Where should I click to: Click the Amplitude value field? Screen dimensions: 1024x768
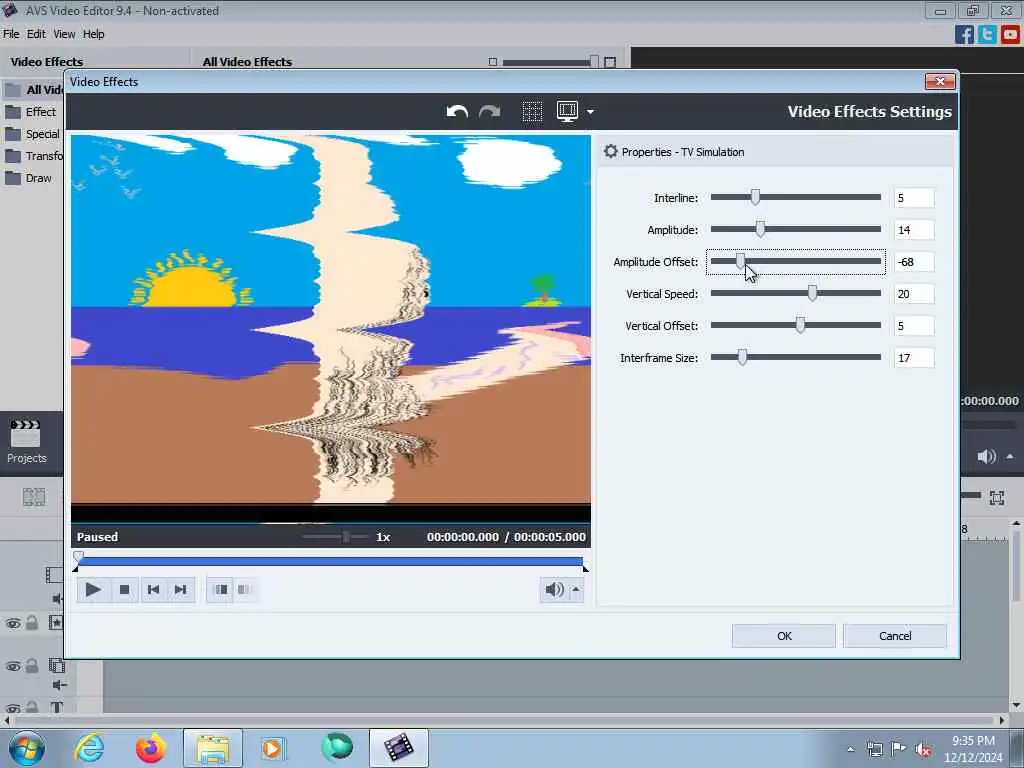pyautogui.click(x=914, y=230)
